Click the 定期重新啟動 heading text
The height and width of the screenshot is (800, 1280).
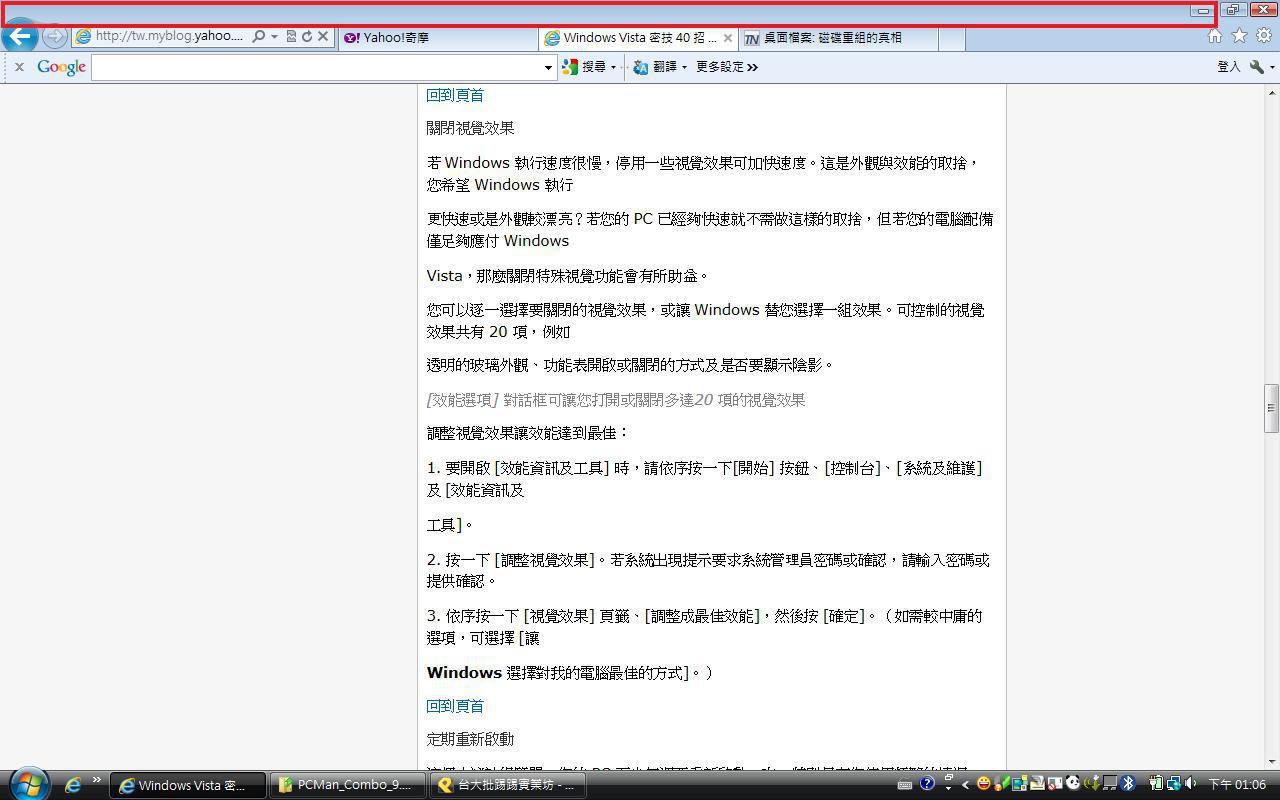coord(470,739)
